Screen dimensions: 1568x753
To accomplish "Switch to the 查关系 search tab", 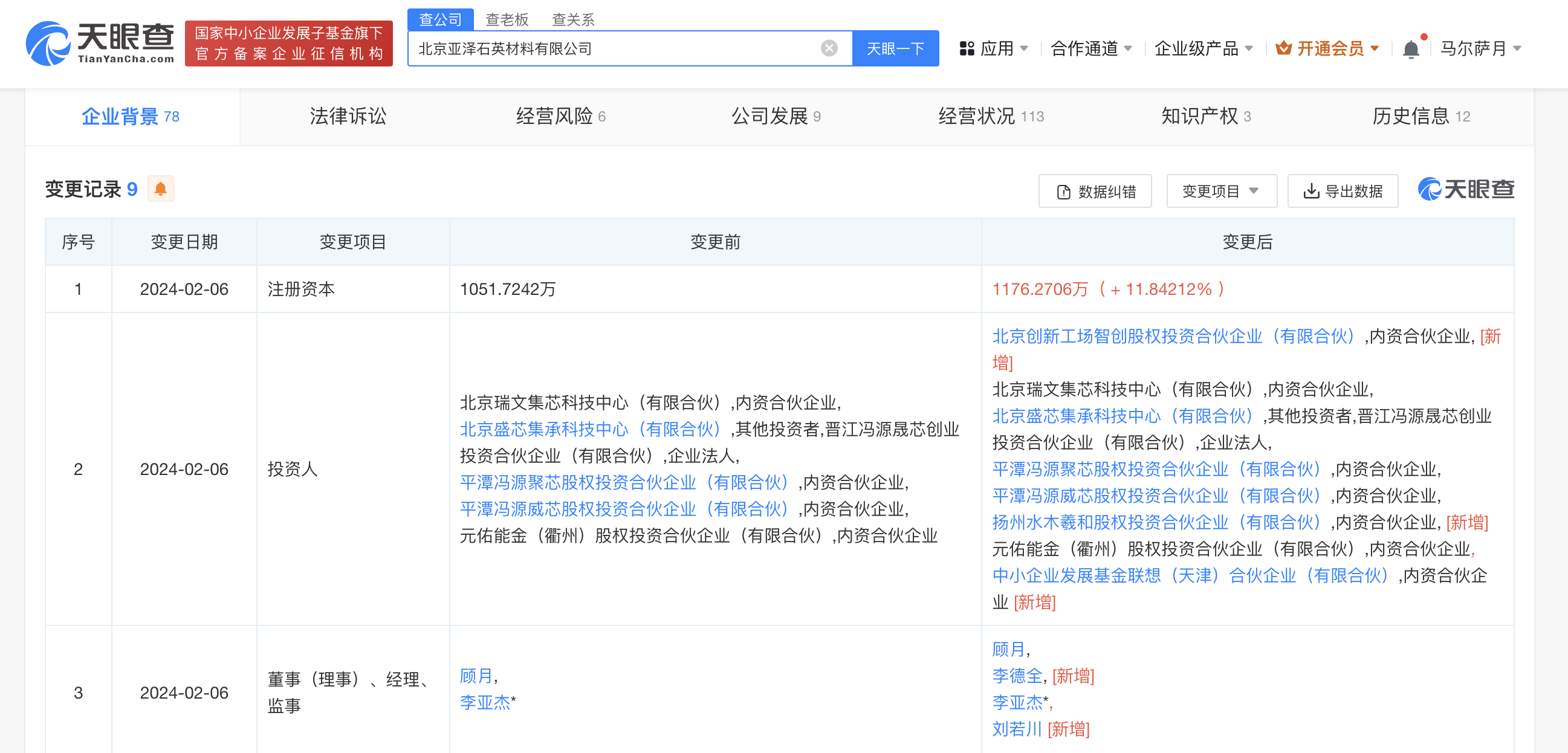I will (572, 19).
